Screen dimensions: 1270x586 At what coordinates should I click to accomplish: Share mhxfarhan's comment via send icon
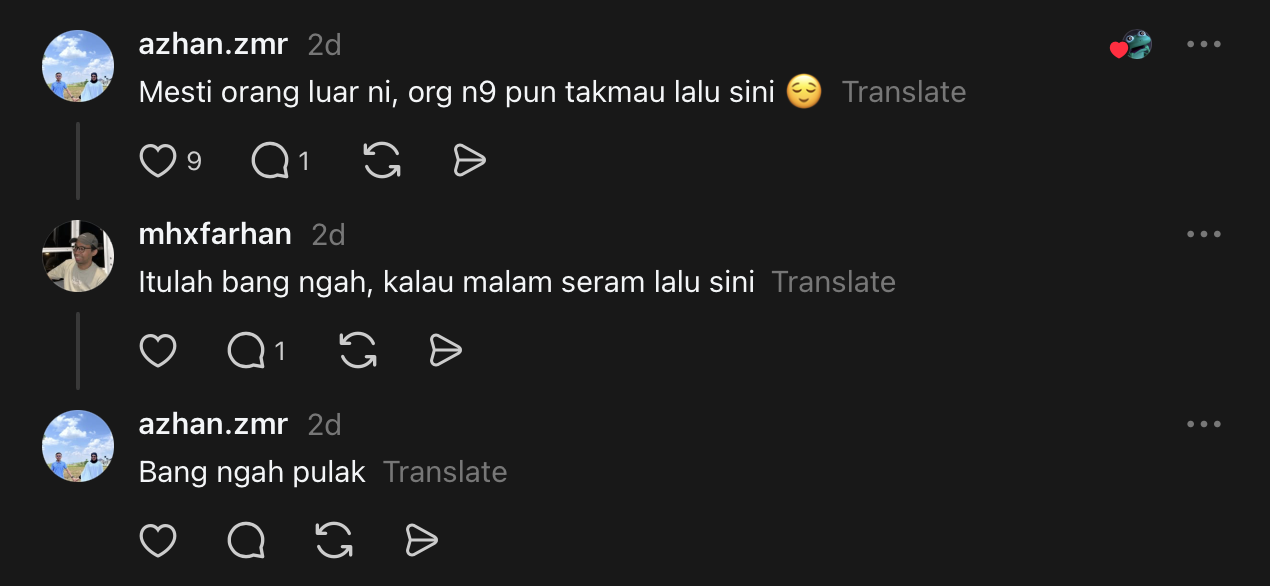(x=445, y=351)
